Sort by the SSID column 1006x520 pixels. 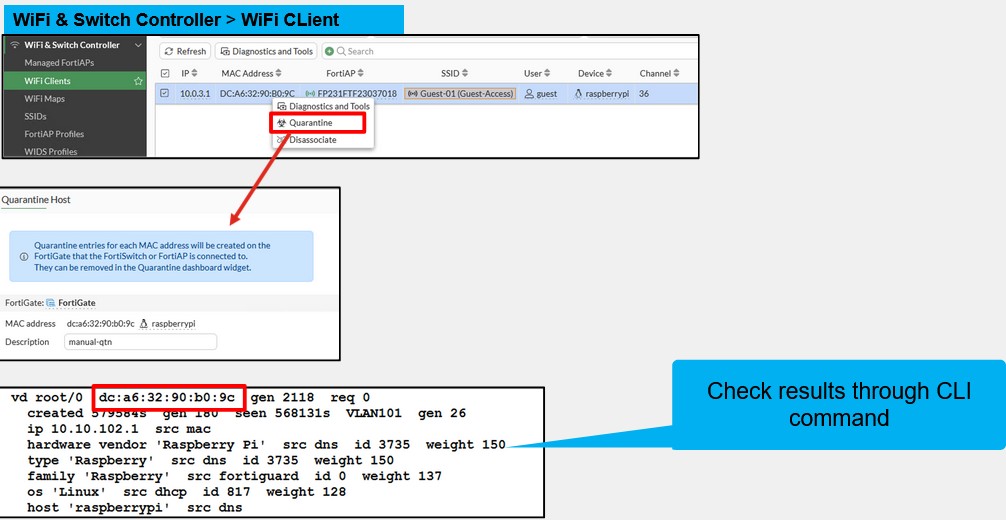click(x=455, y=74)
